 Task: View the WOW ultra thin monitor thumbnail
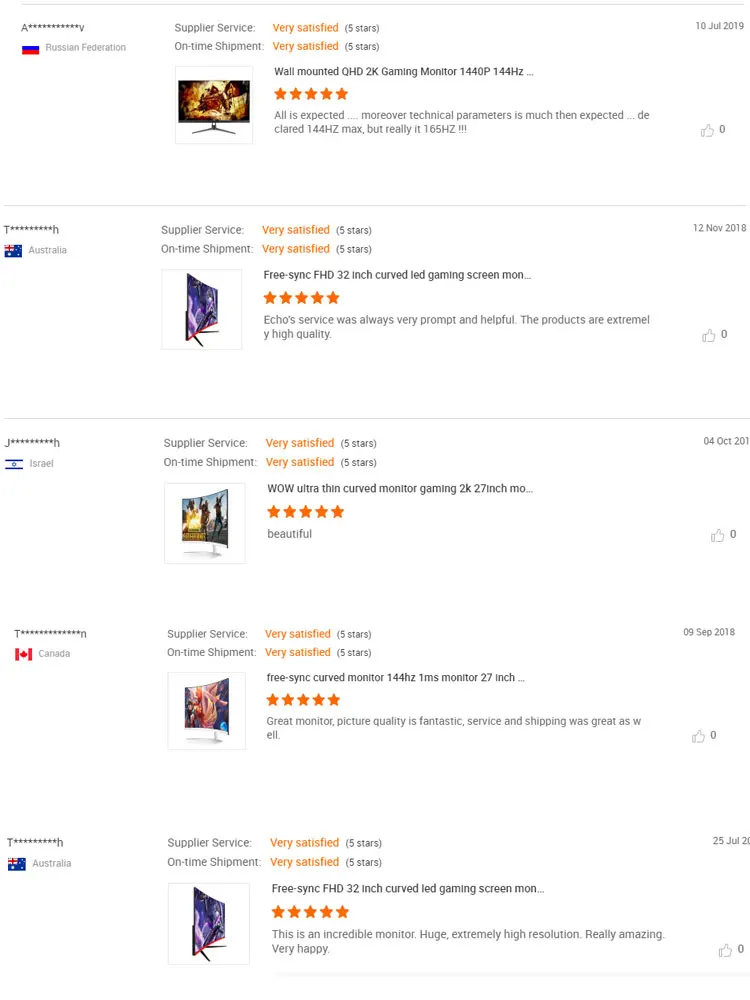(x=205, y=523)
